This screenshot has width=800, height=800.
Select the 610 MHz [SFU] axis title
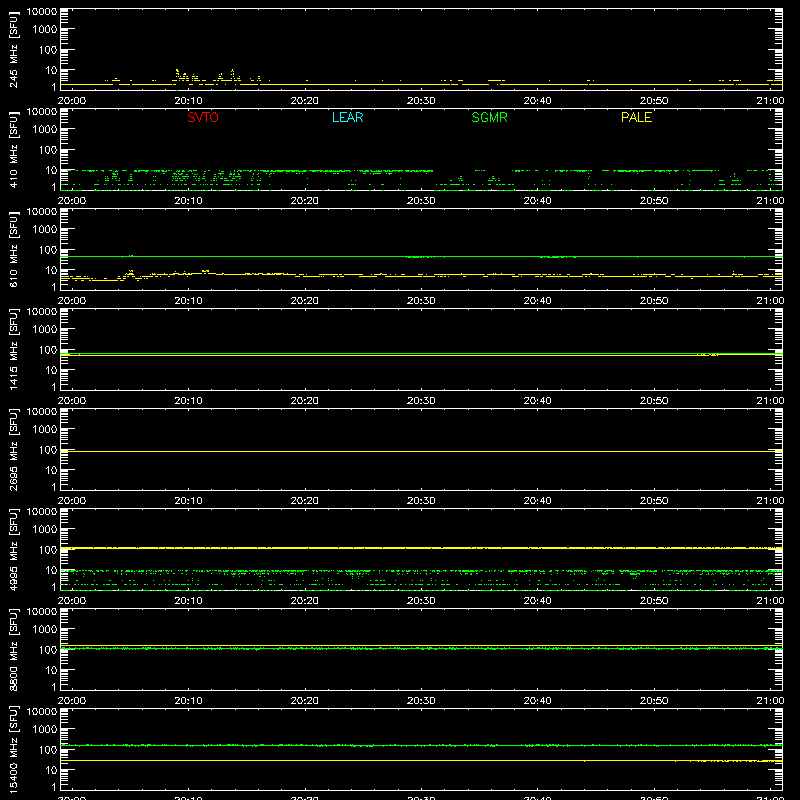point(13,249)
